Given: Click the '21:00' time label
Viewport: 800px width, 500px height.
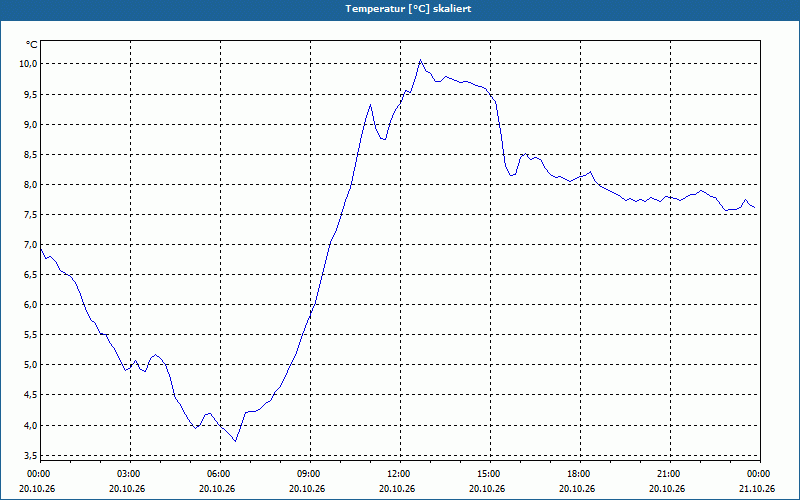Looking at the screenshot, I should click(670, 474).
